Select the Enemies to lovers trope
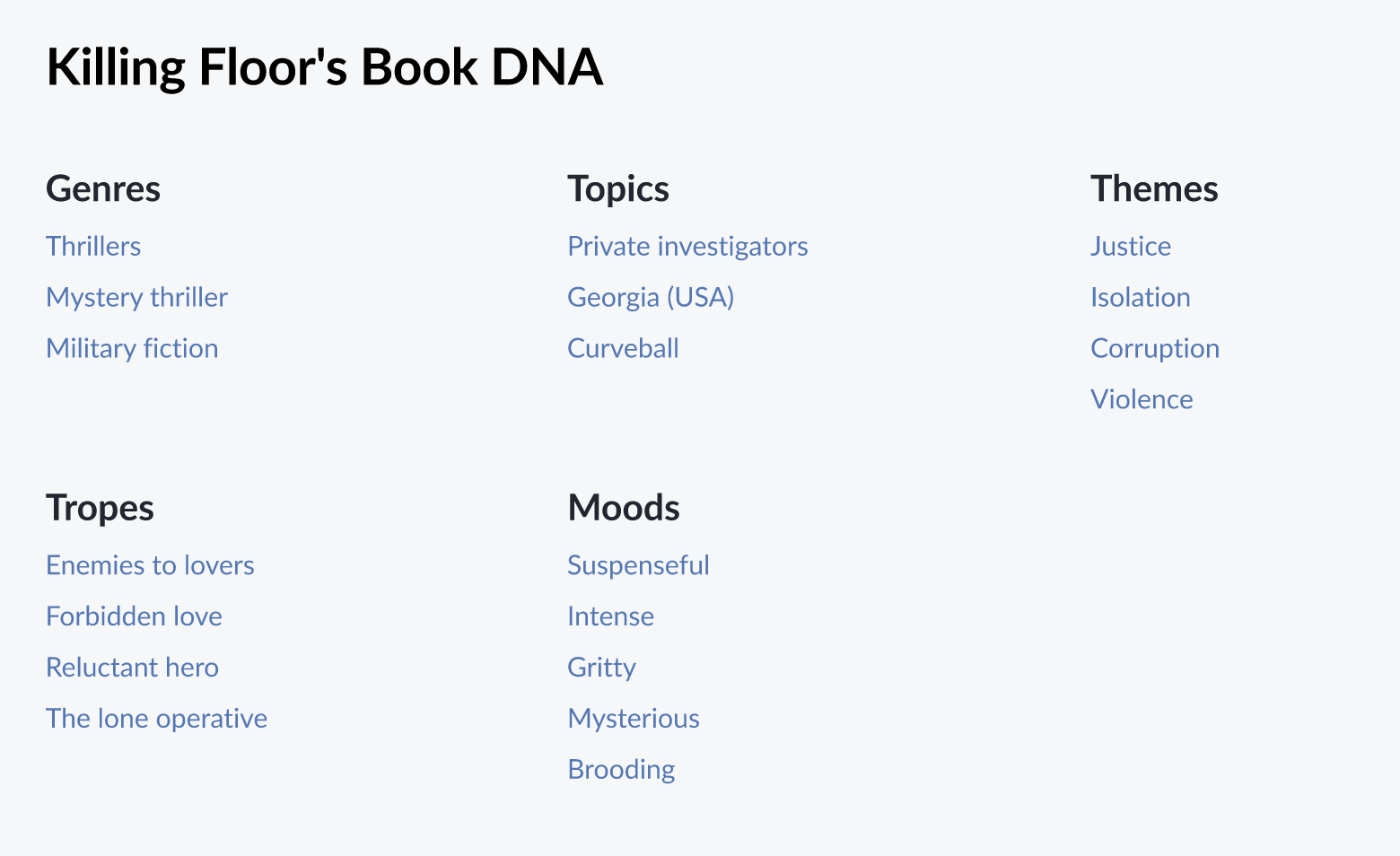 pos(150,565)
